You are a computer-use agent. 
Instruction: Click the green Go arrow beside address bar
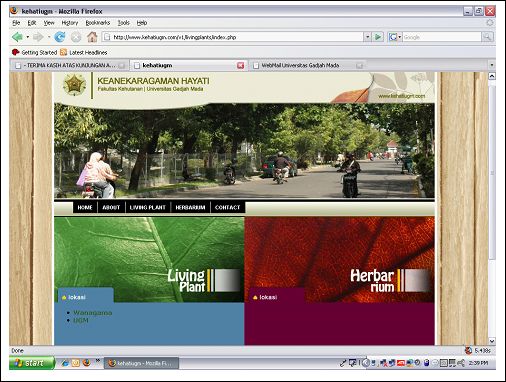(378, 37)
